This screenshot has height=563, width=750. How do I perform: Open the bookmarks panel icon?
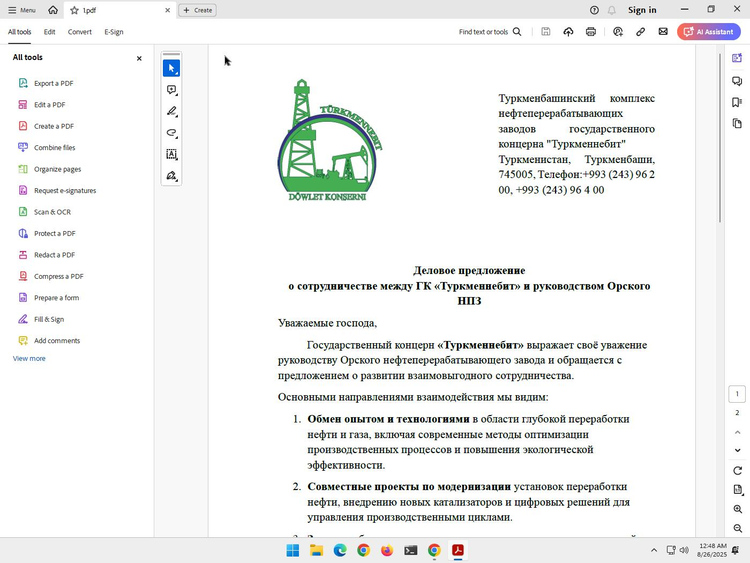pos(737,102)
